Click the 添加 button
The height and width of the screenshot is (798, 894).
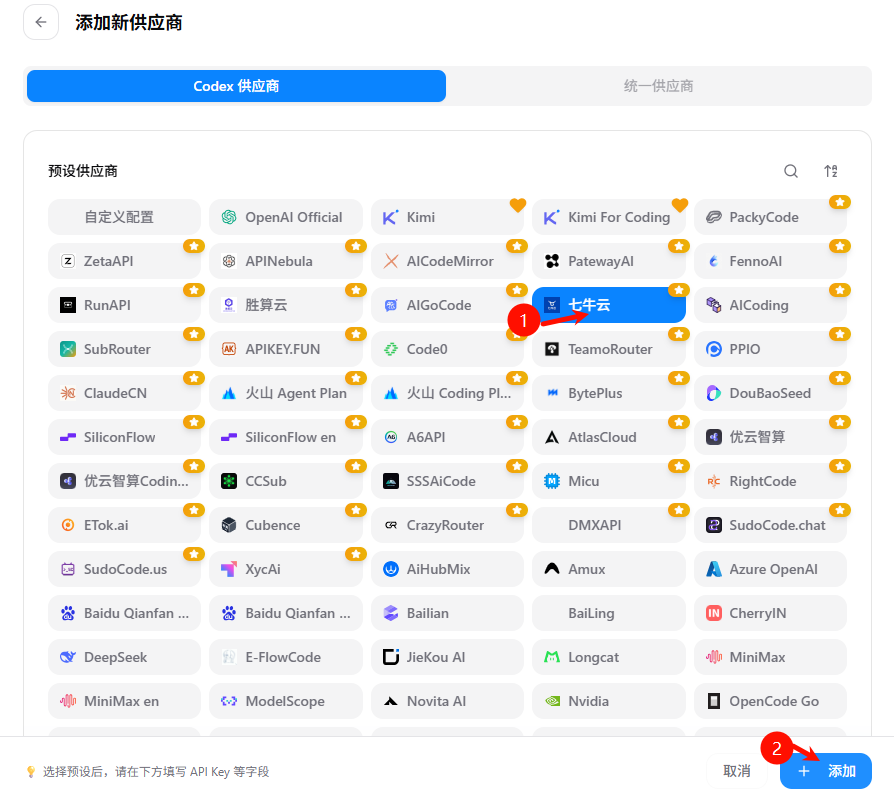(x=826, y=771)
